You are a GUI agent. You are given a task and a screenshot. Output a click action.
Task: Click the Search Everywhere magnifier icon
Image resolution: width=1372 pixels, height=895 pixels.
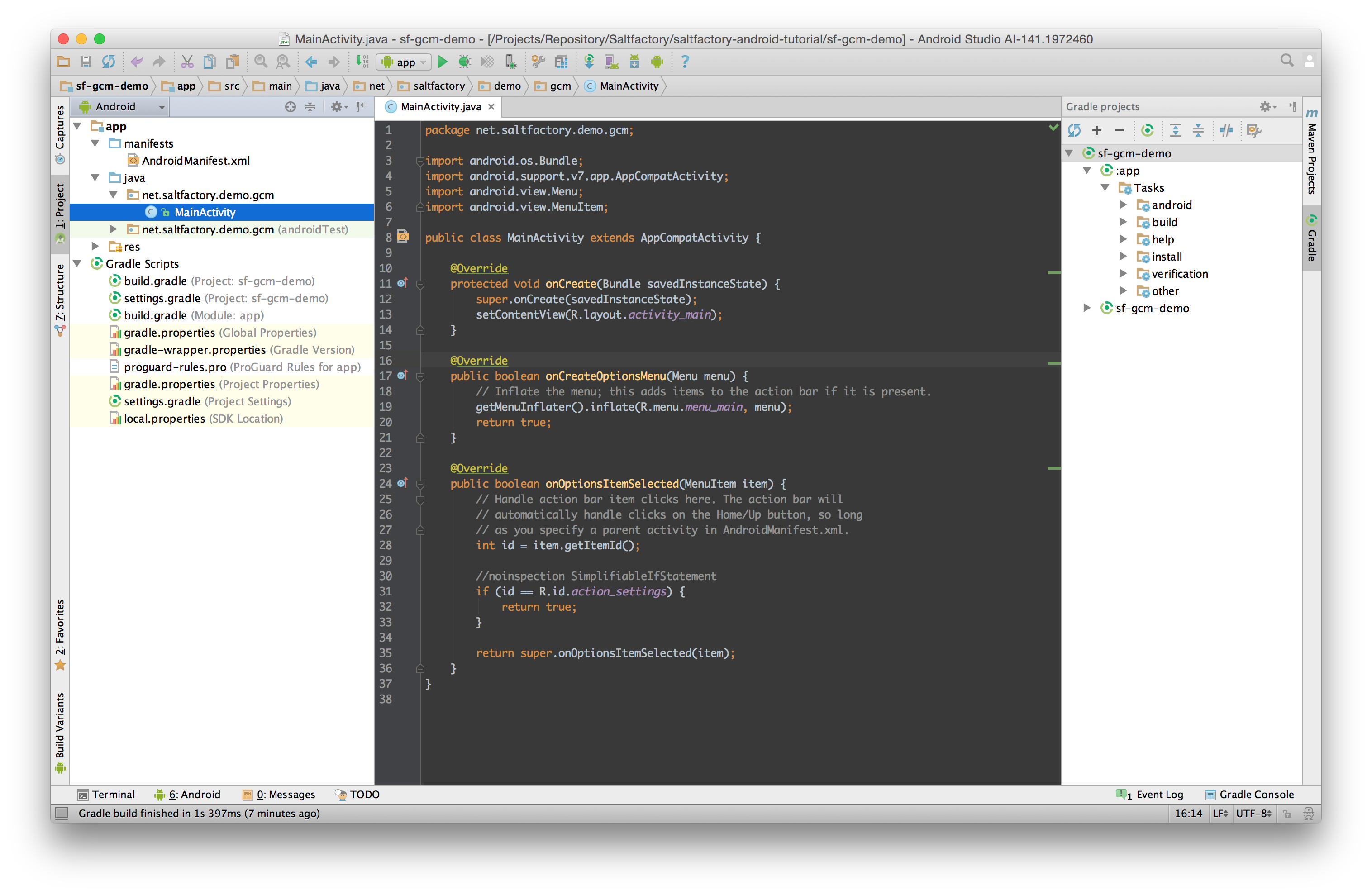[1286, 61]
